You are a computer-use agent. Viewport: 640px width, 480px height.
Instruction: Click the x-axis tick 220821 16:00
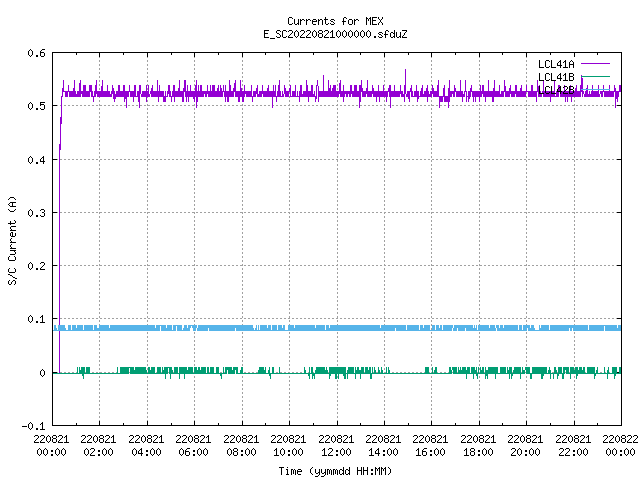(x=430, y=446)
